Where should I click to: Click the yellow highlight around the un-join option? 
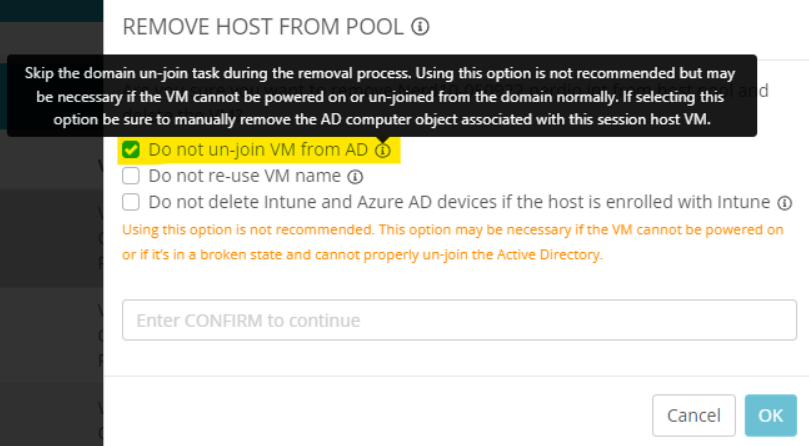[x=259, y=150]
